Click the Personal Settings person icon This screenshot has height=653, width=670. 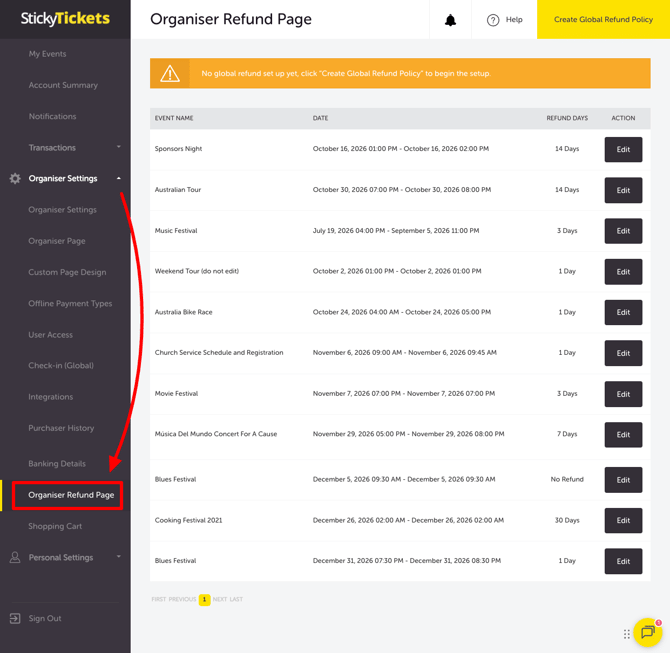pyautogui.click(x=15, y=557)
